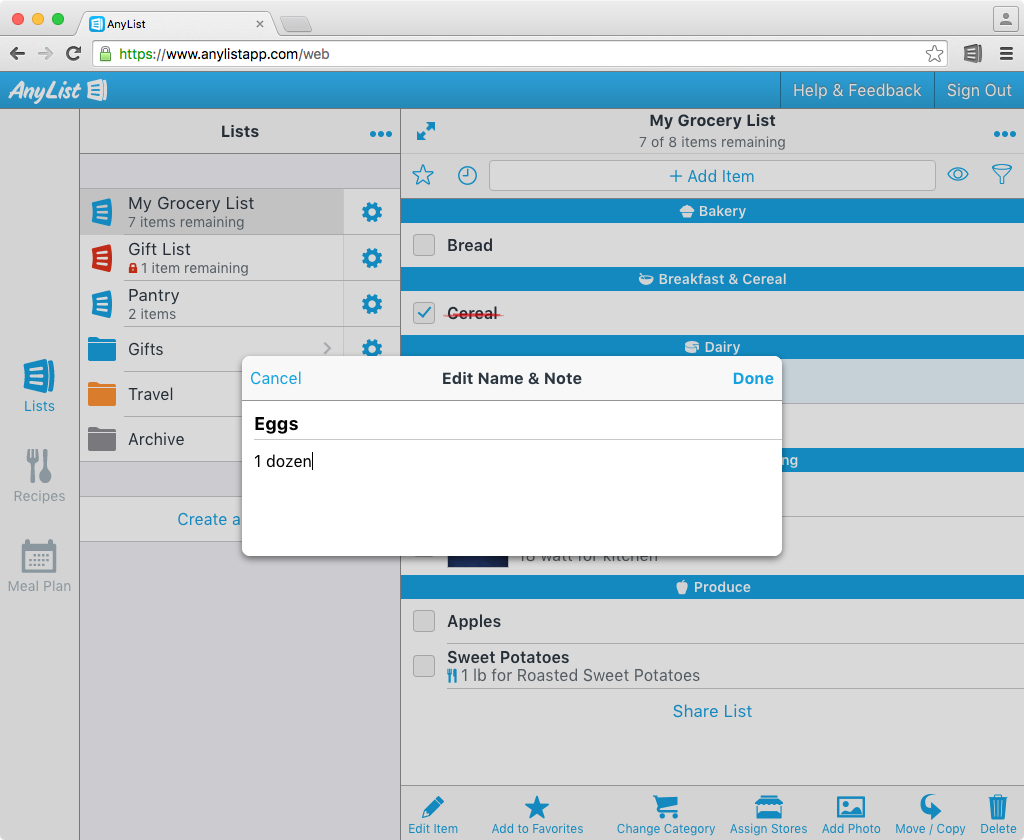Click the Breakfast & Cereal category header
Screen dimensions: 1024x840
point(712,279)
